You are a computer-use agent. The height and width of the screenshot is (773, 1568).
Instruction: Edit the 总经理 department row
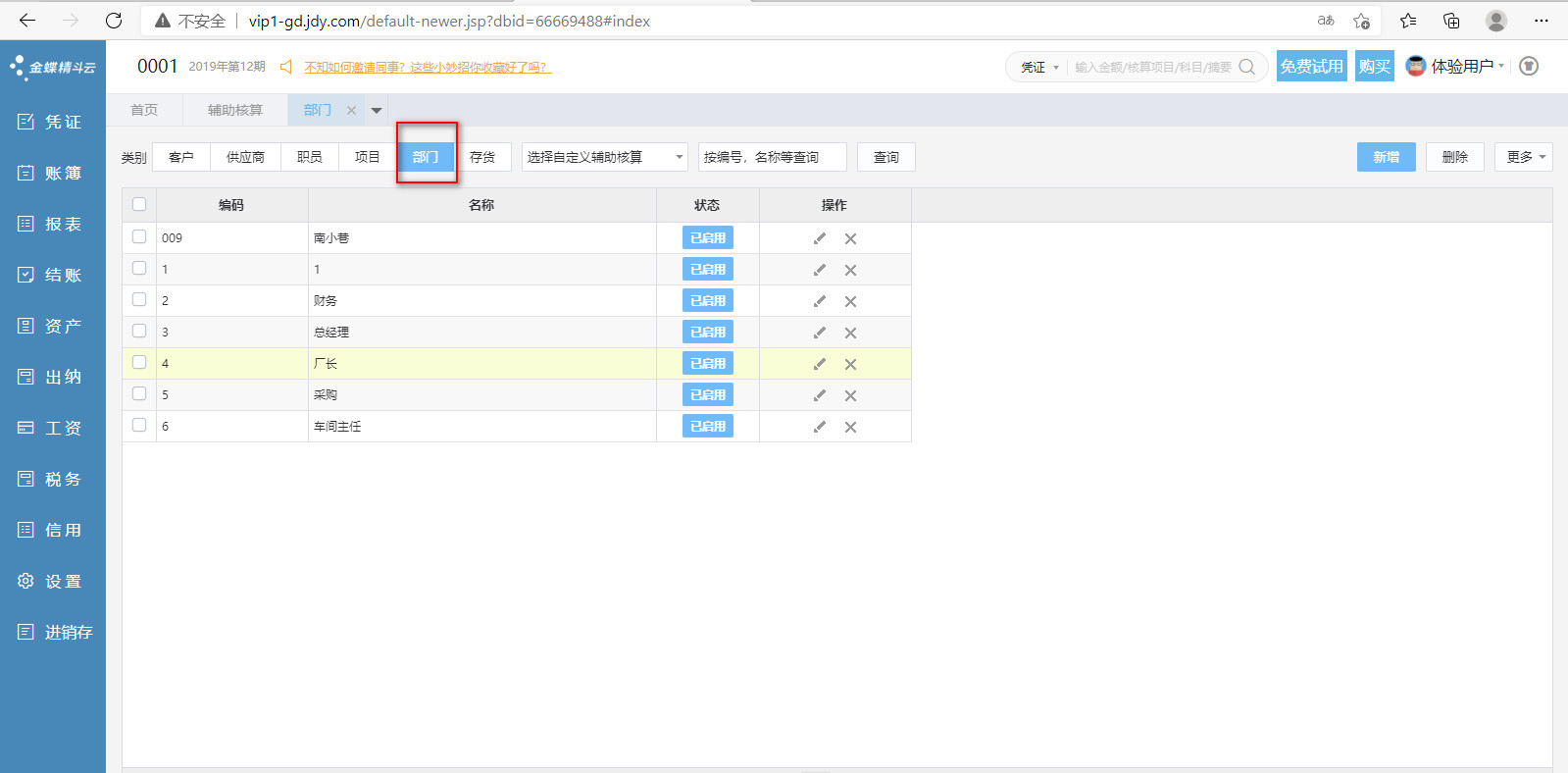coord(820,333)
